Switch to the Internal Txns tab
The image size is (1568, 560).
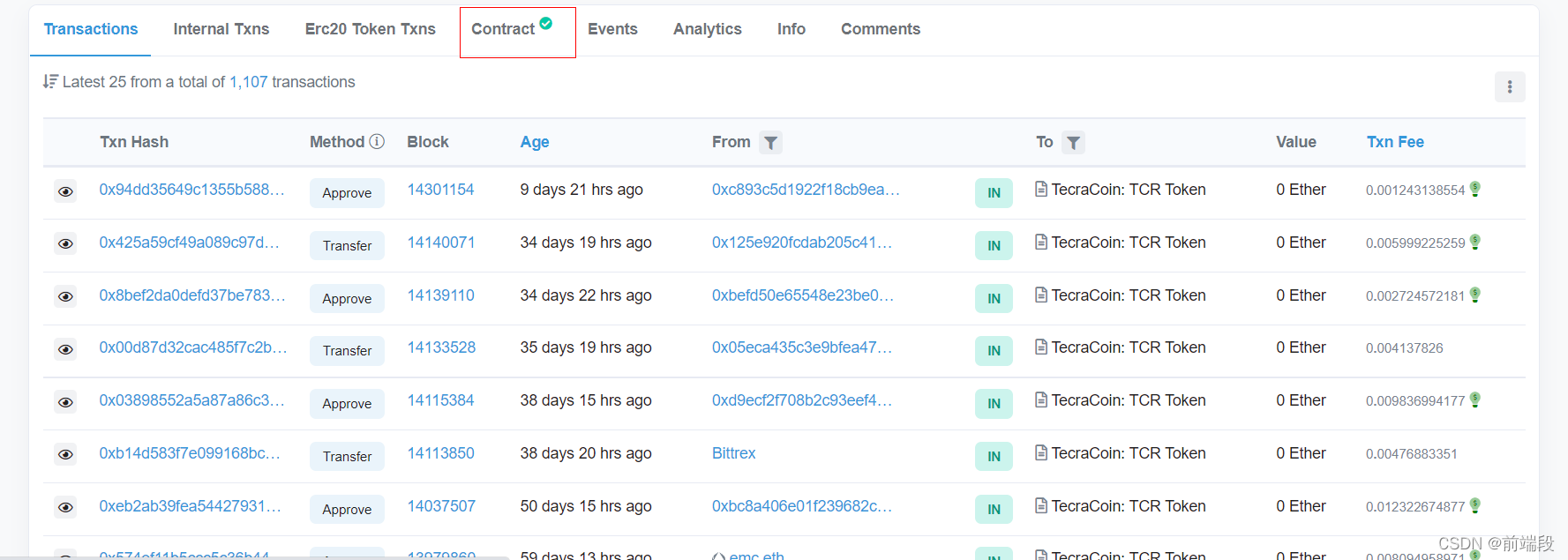point(221,29)
